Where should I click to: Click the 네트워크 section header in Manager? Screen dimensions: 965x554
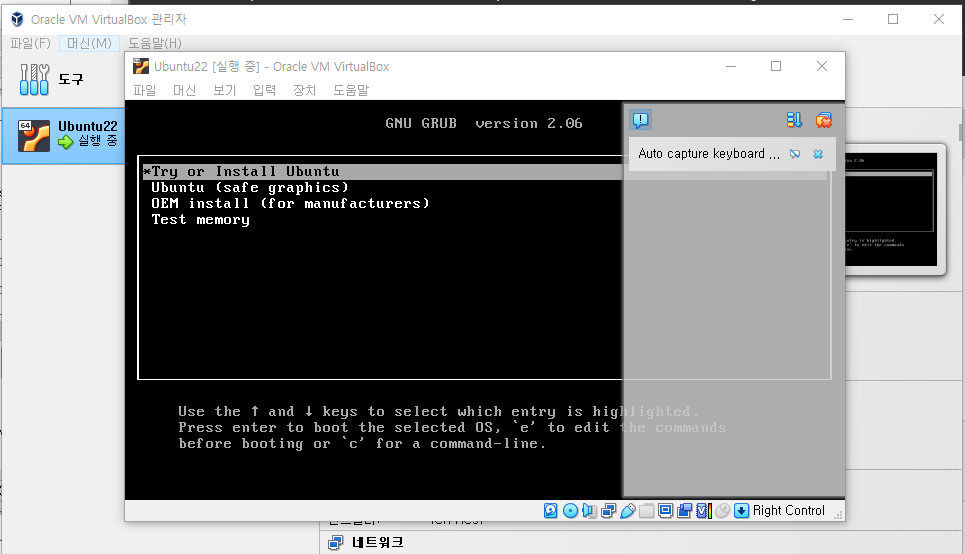[x=377, y=542]
